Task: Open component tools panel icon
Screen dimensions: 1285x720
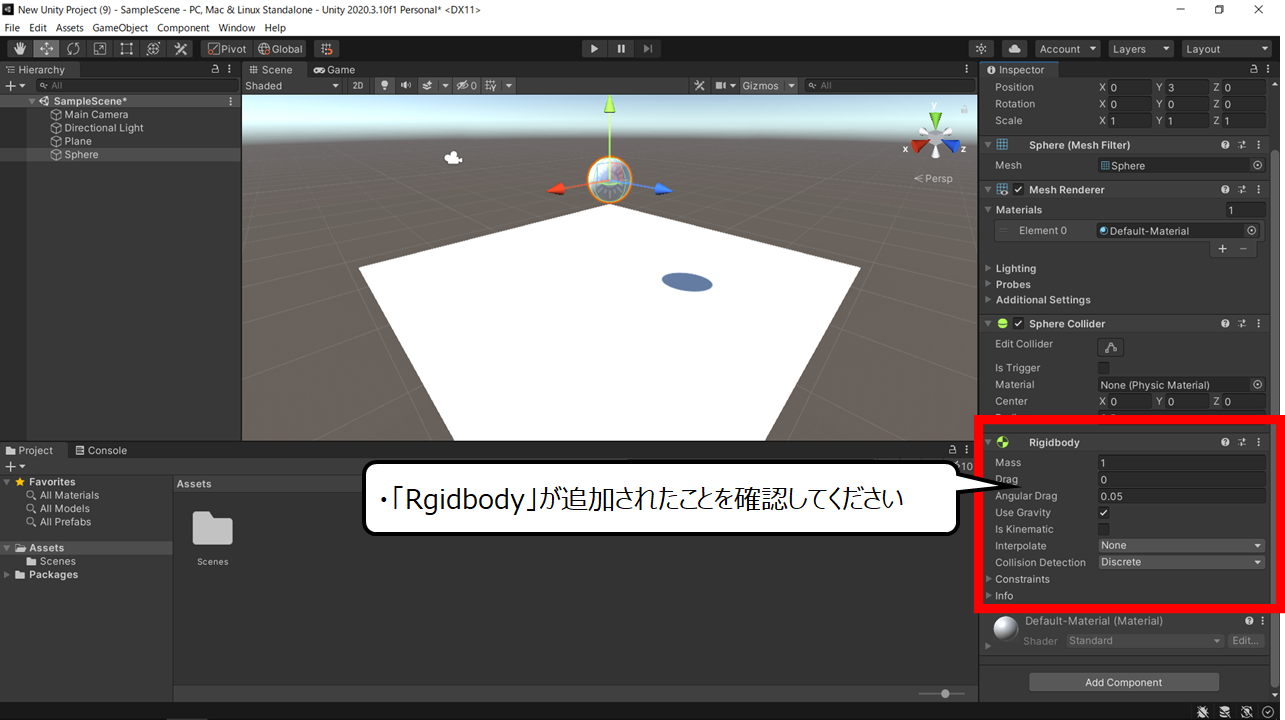Action: point(700,86)
